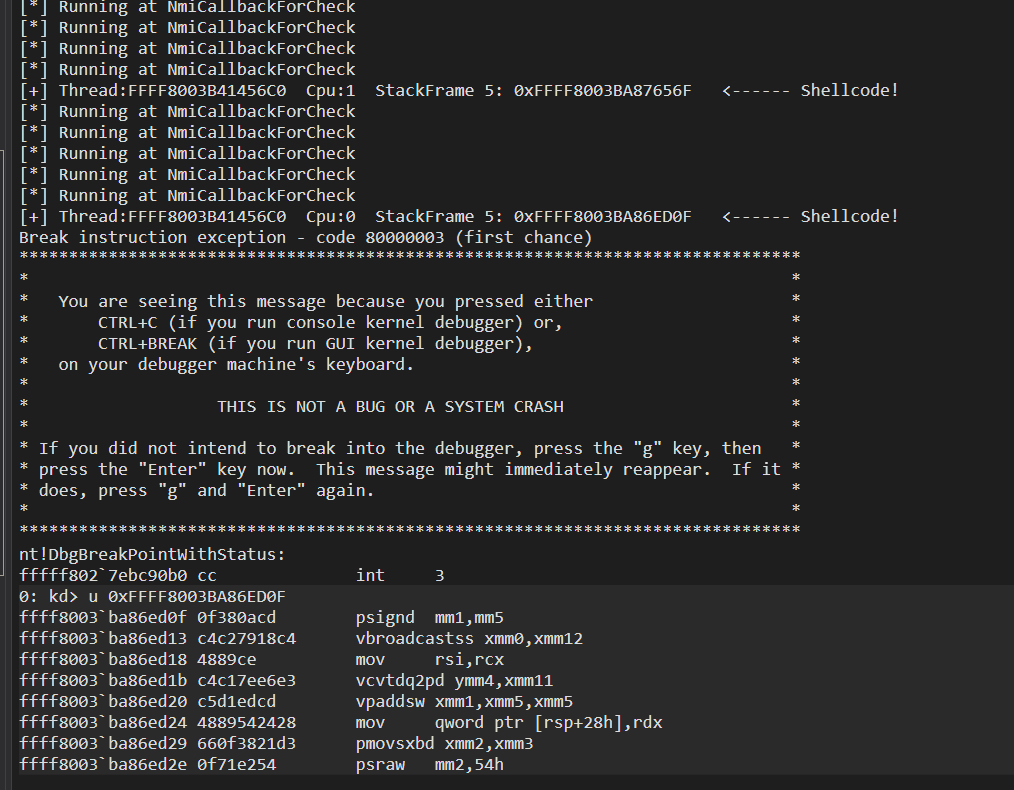Click Thread:FFFF8003B41456C0 on the Cpu:0 line

click(172, 217)
